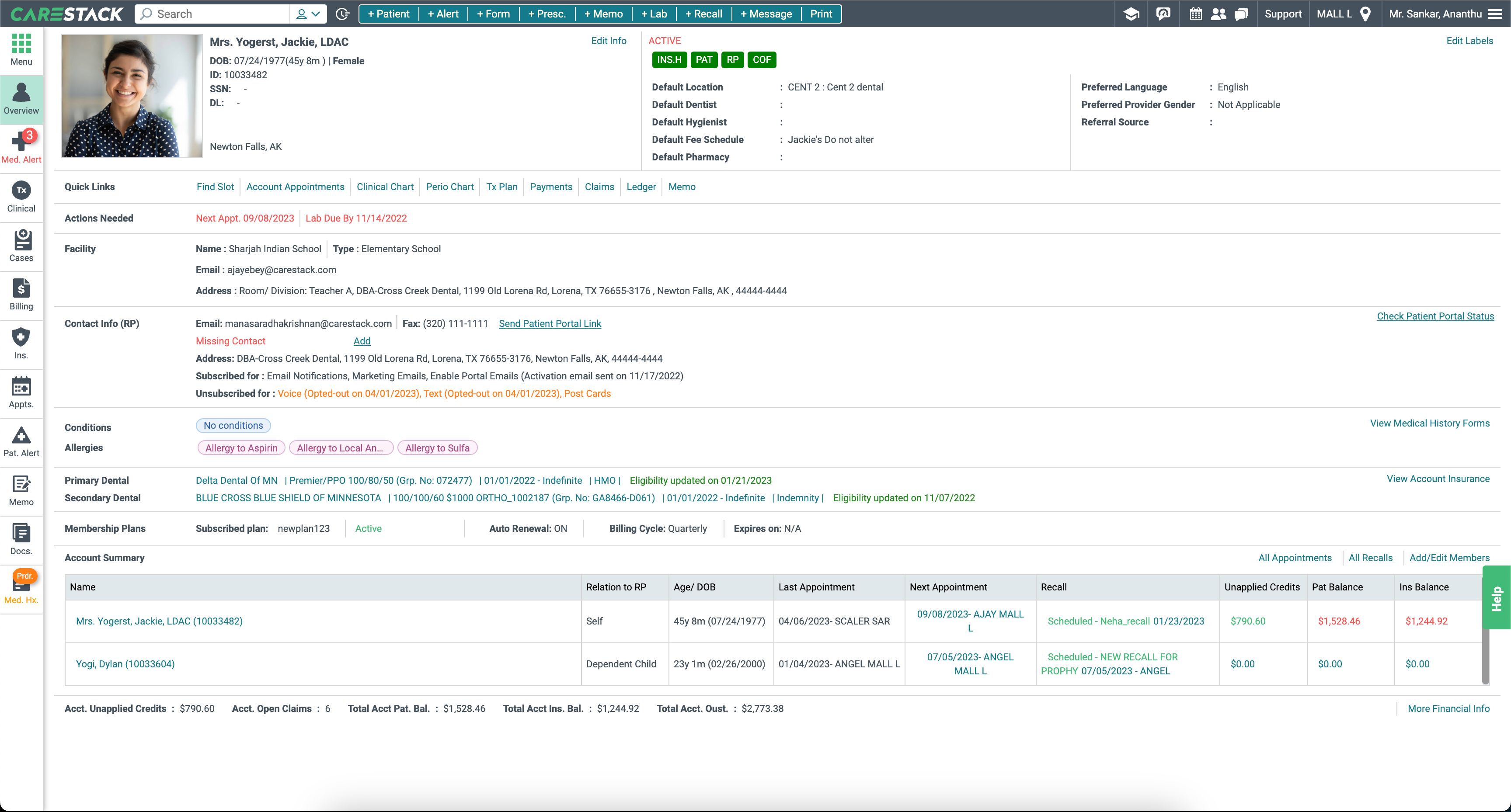Image resolution: width=1511 pixels, height=812 pixels.
Task: Open the Billing dollar icon
Action: point(21,295)
